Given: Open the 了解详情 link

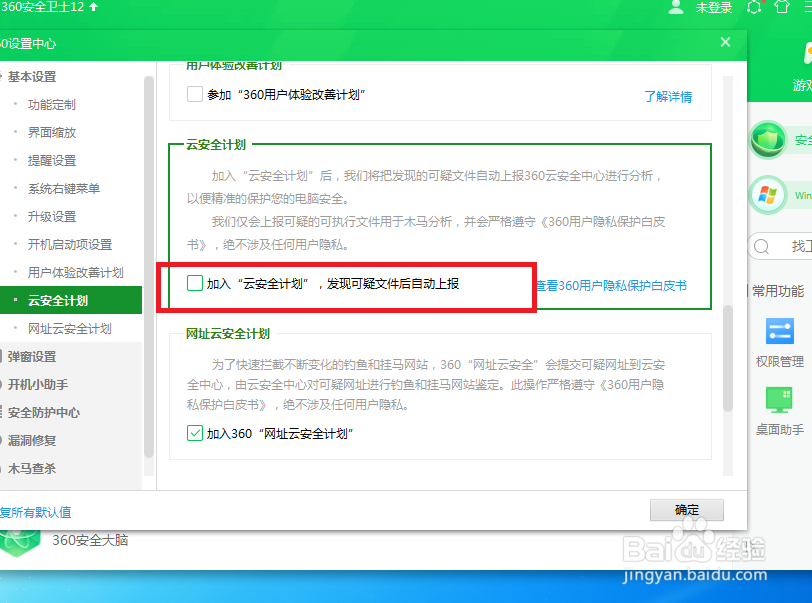Looking at the screenshot, I should pyautogui.click(x=668, y=96).
